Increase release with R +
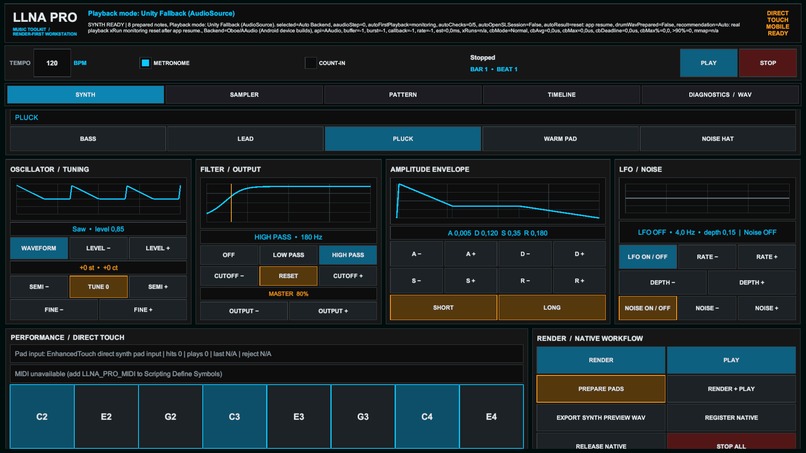This screenshot has width=806, height=453. tap(579, 281)
